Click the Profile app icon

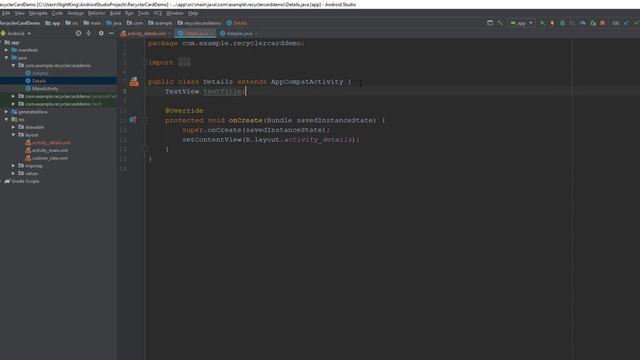582,23
